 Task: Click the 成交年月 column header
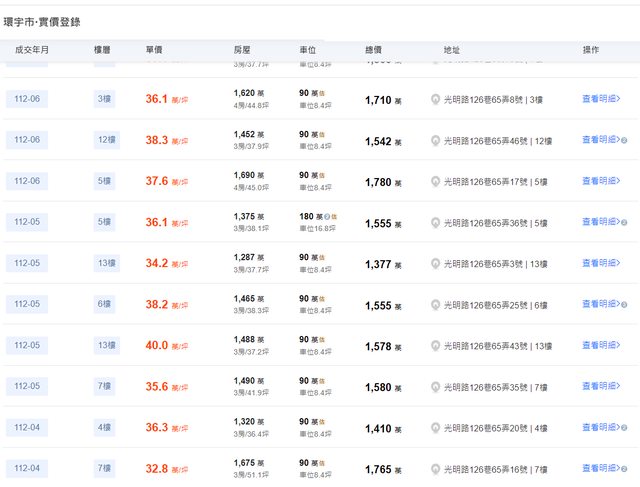(x=32, y=49)
